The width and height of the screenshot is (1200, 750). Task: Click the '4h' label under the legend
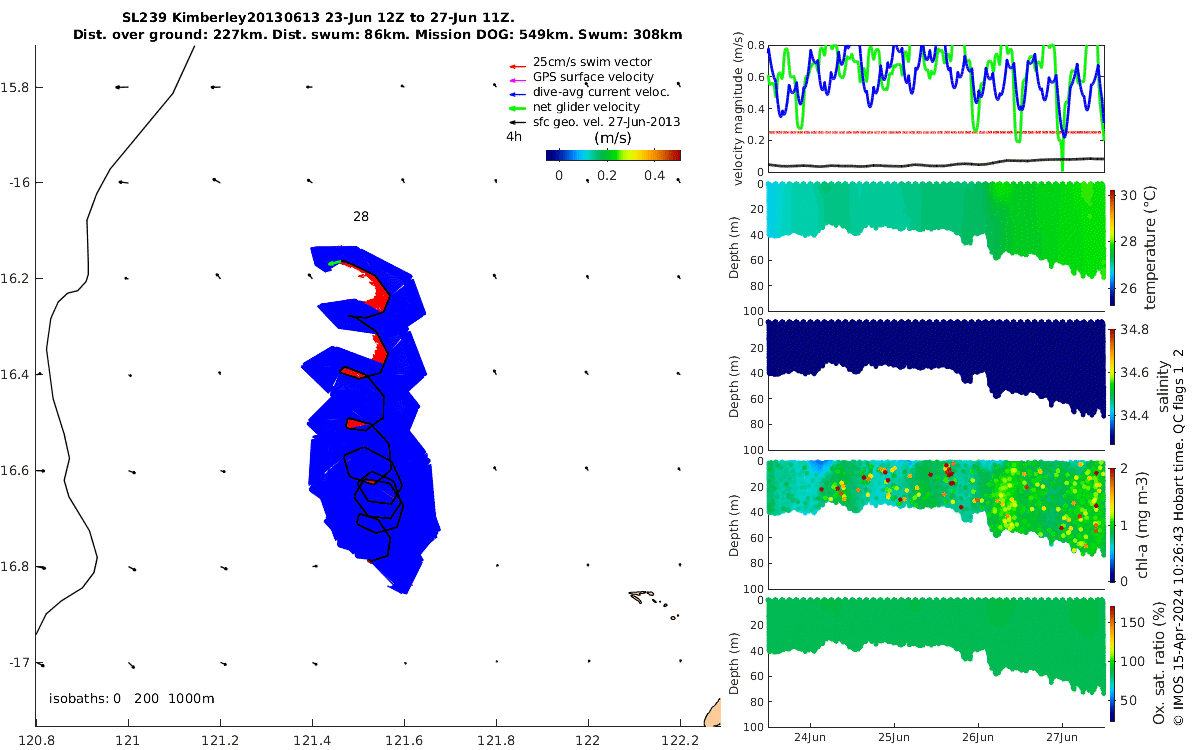click(513, 137)
